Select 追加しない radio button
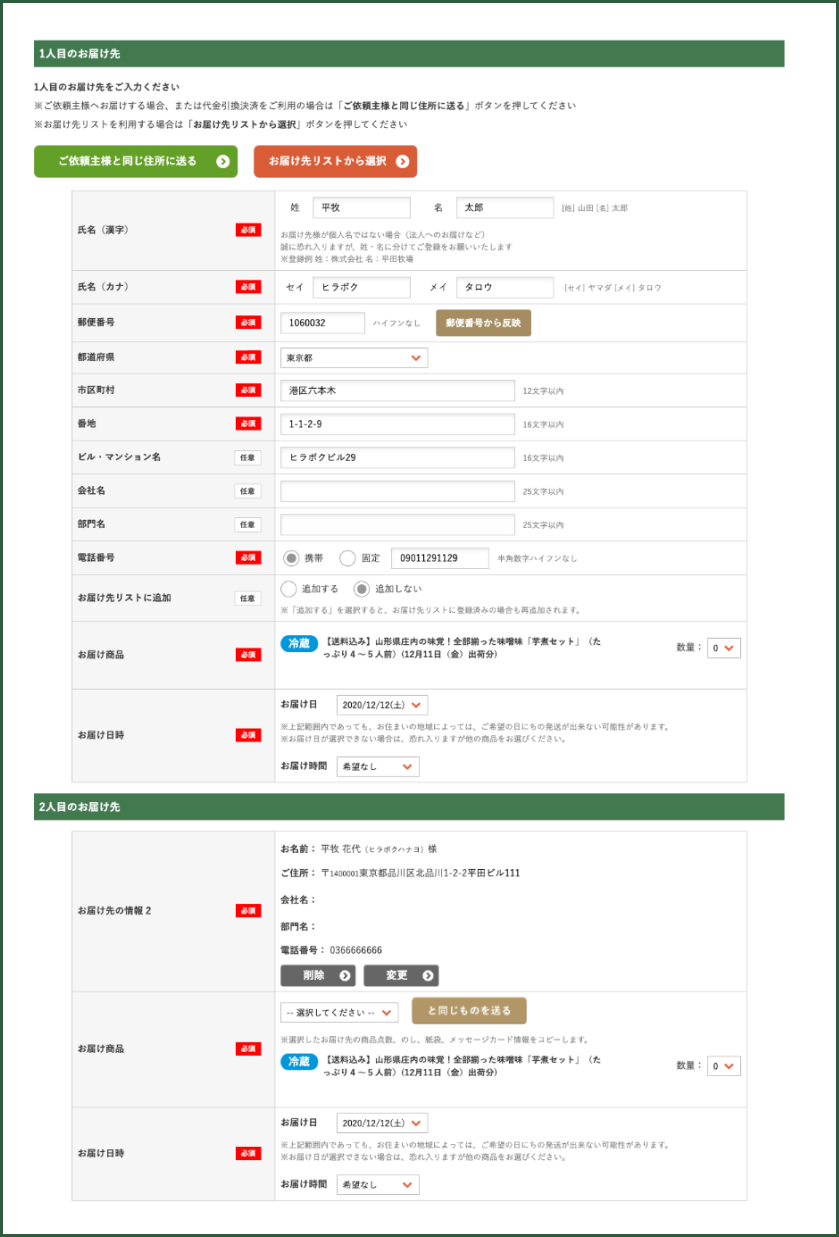The width and height of the screenshot is (839, 1237). (x=362, y=589)
